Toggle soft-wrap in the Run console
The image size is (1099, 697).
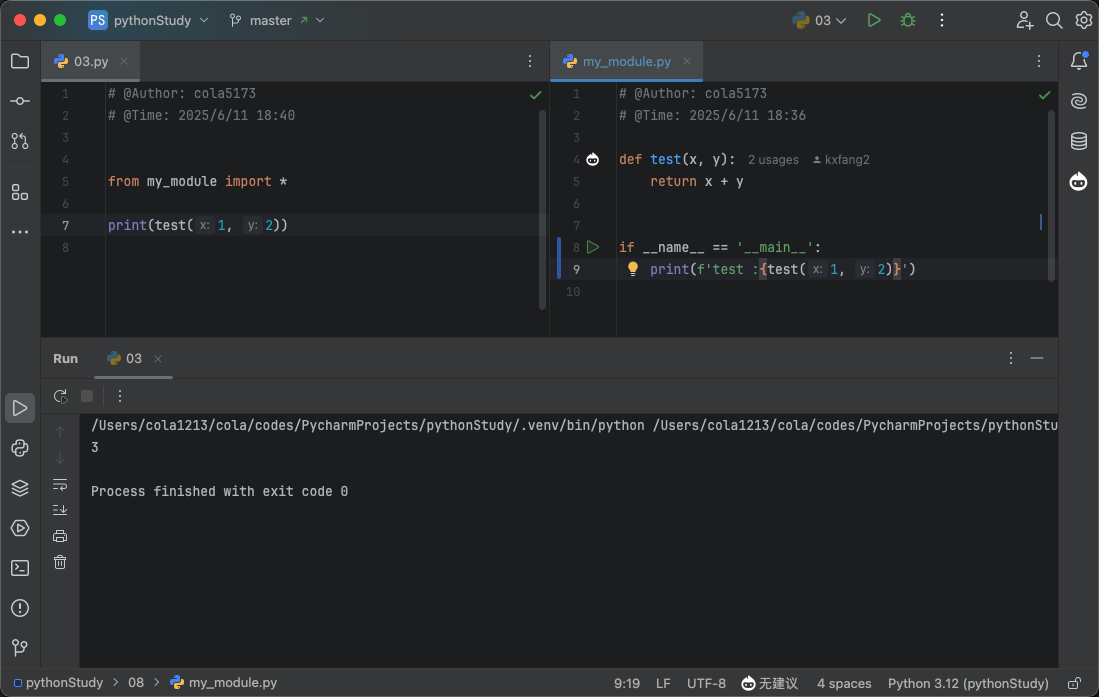click(60, 485)
